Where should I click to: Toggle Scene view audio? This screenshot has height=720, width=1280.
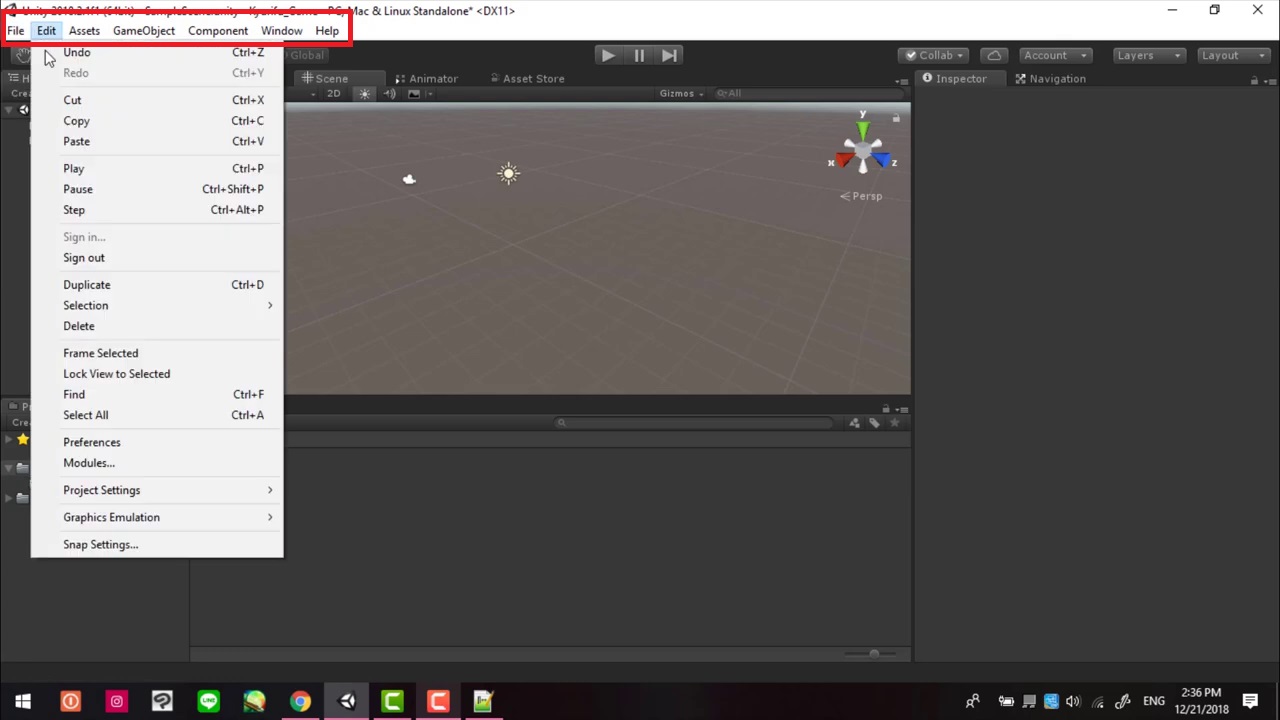coord(389,93)
